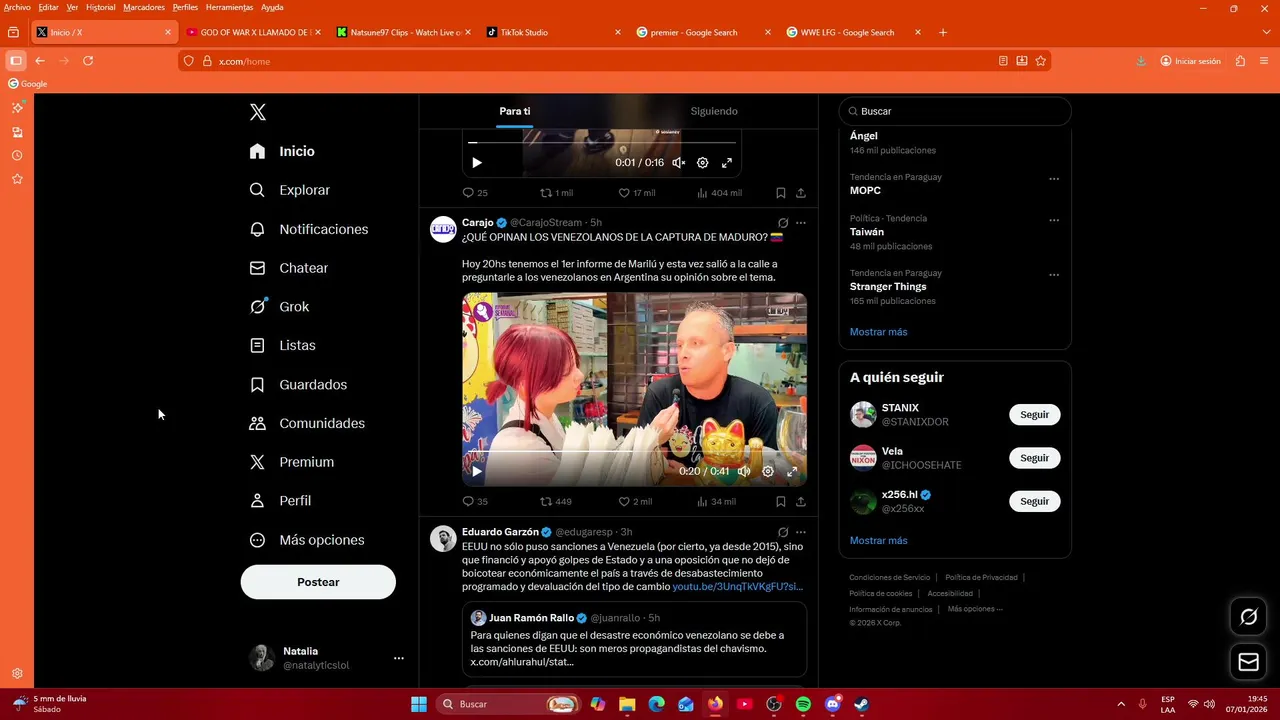Open floating messages envelope button
This screenshot has width=1280, height=720.
click(x=1248, y=662)
